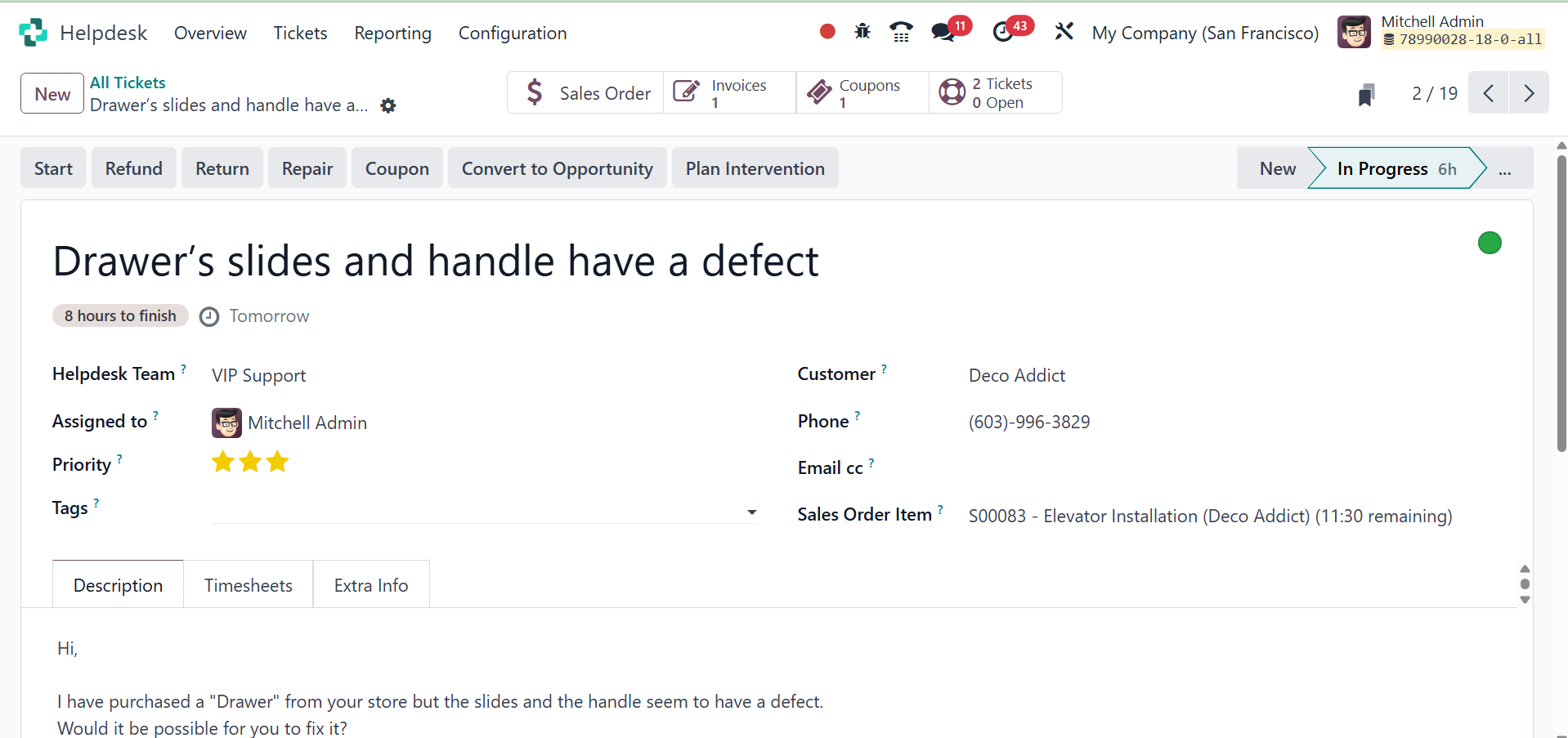Toggle the green kanban state dot

pyautogui.click(x=1490, y=243)
